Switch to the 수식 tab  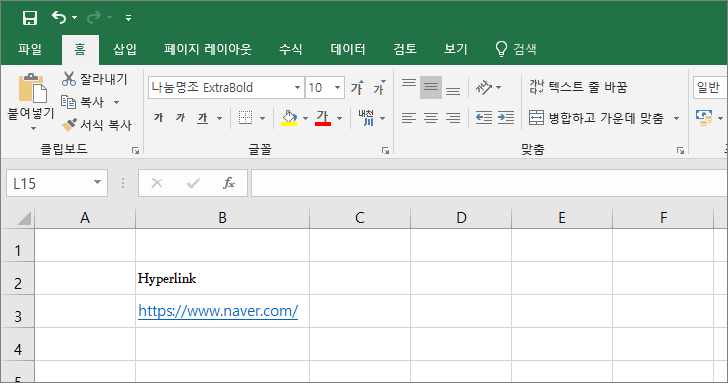(x=291, y=49)
